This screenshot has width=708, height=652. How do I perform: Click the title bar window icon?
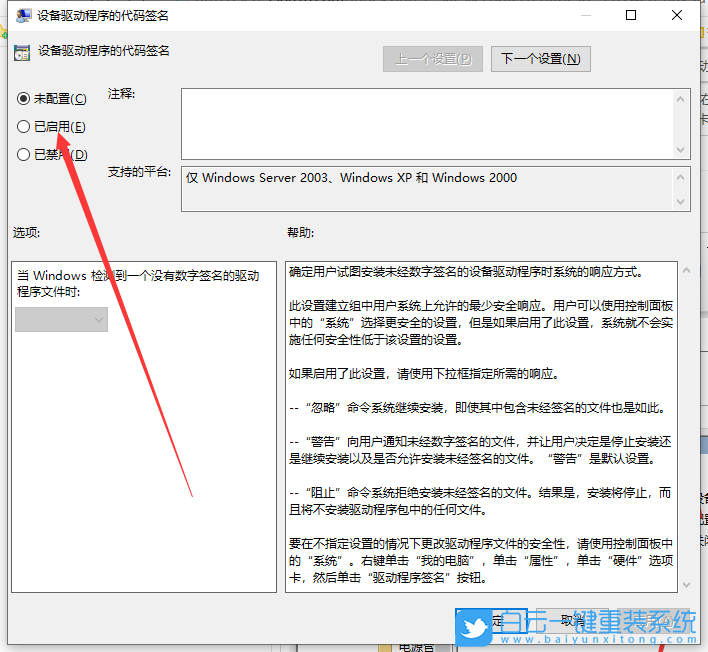click(x=23, y=15)
